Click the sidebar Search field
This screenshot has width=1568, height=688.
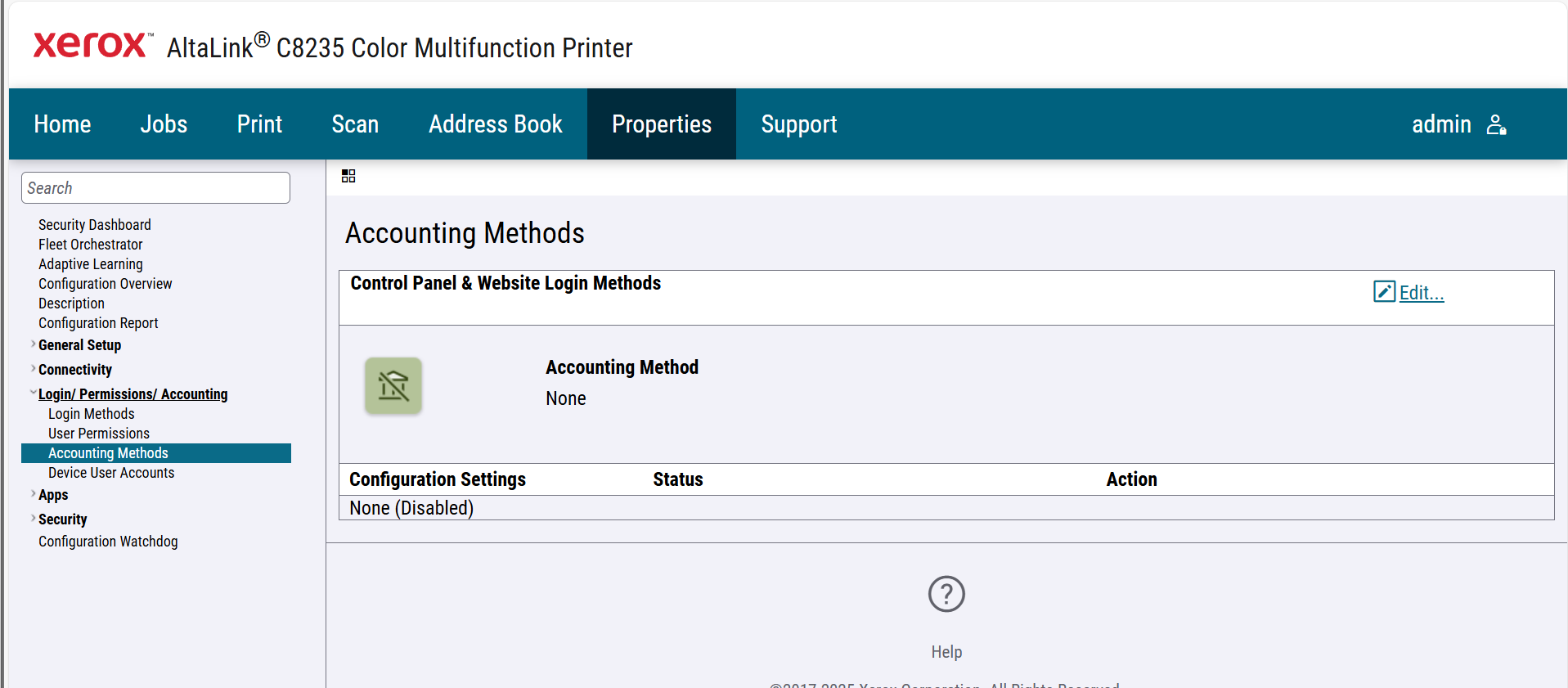pyautogui.click(x=155, y=188)
